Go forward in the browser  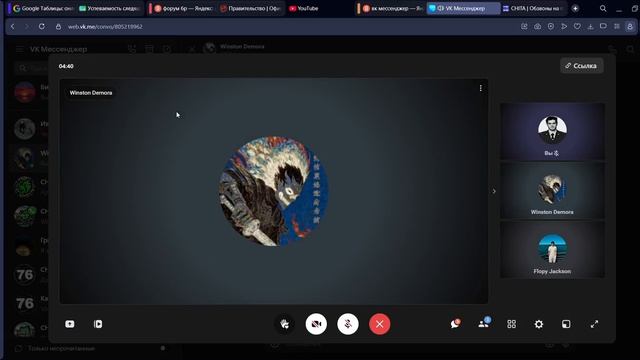(27, 27)
